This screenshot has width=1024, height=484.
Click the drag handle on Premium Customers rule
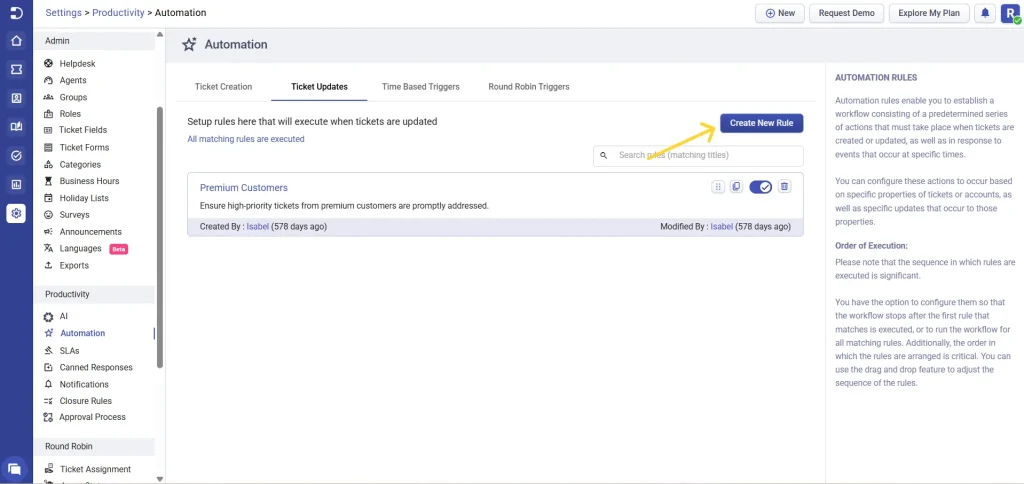718,187
